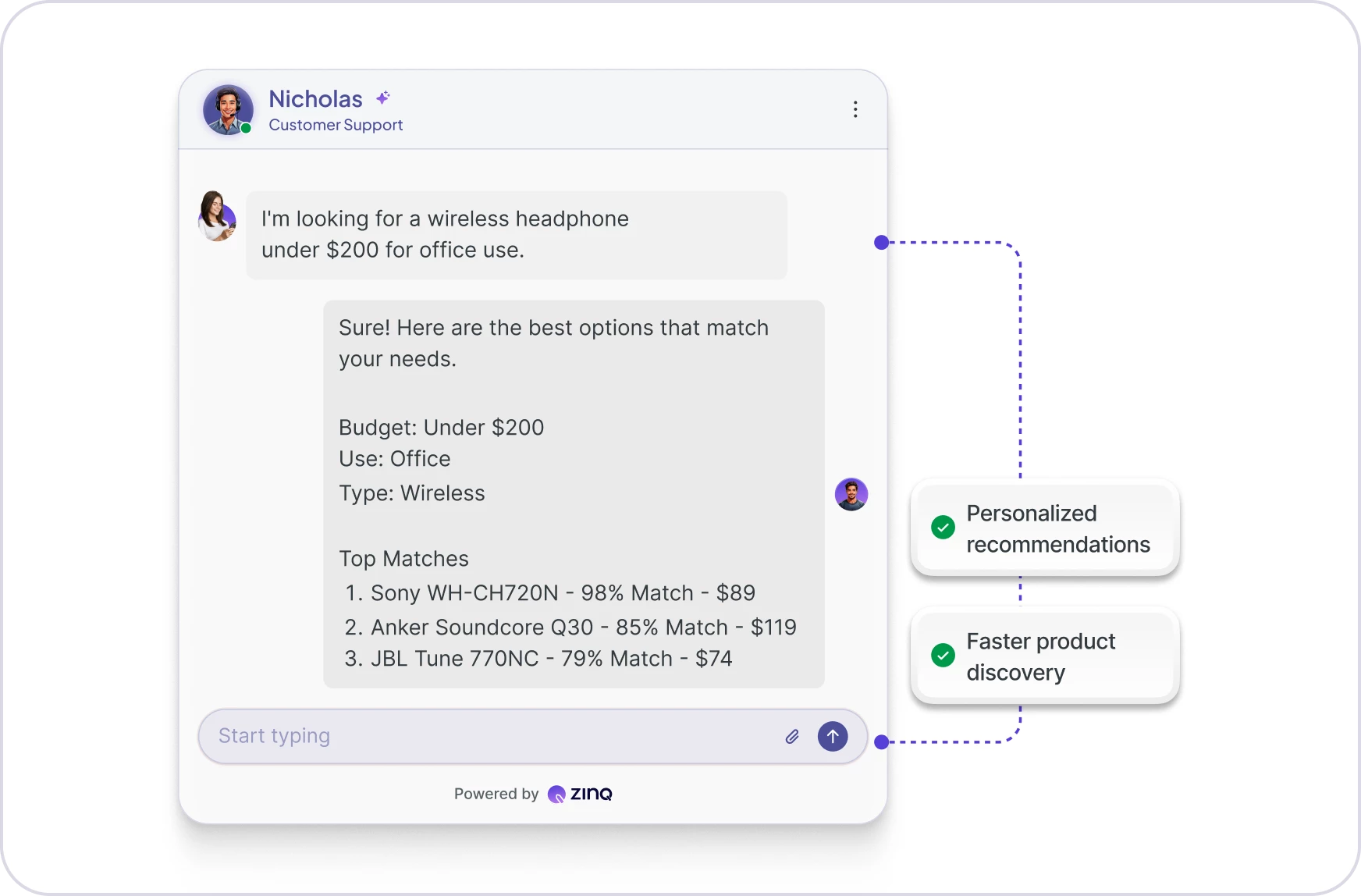Click the Customer Support subtitle

click(336, 125)
